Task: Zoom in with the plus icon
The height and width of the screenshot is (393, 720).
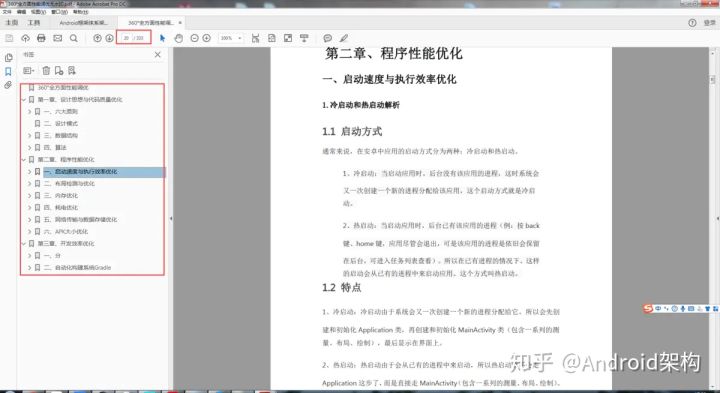Action: (207, 38)
